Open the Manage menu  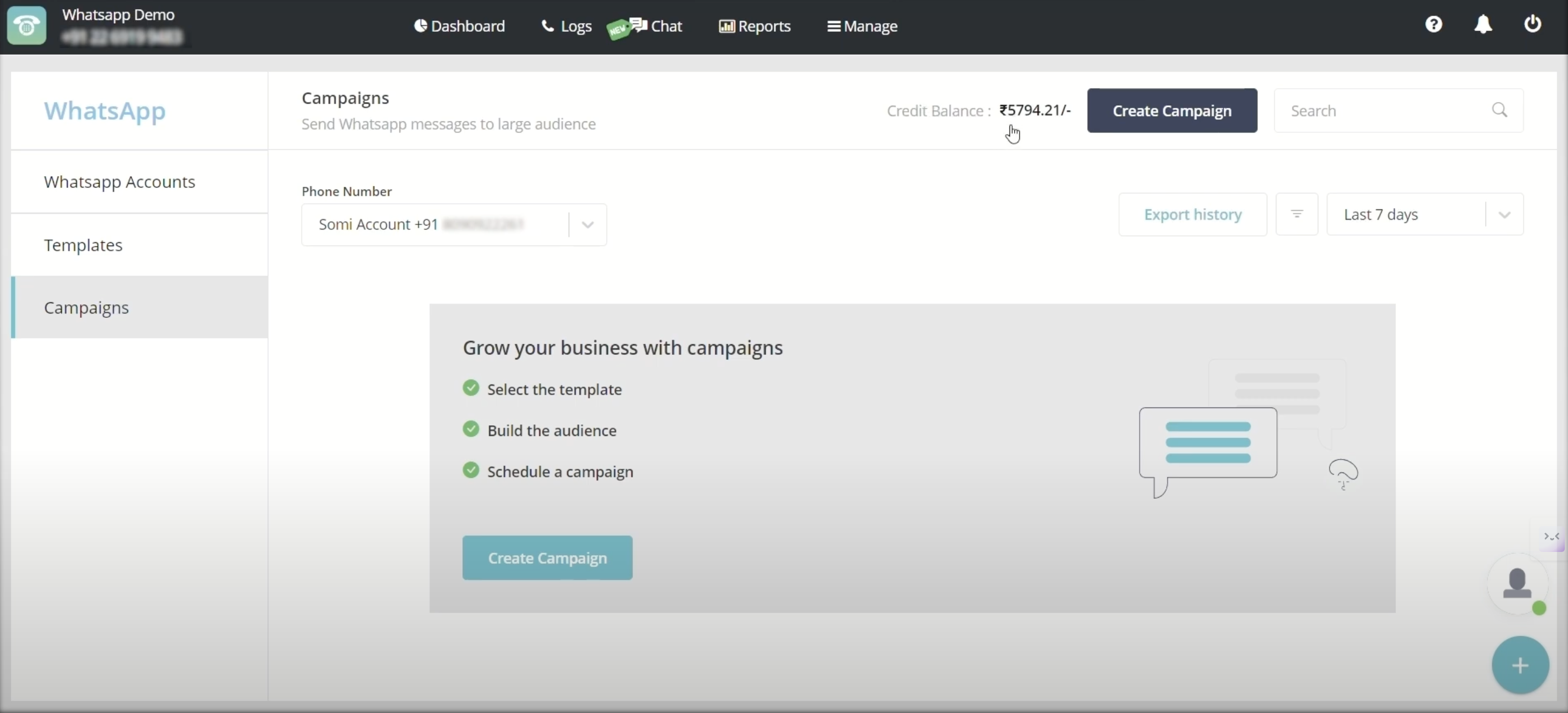click(862, 26)
